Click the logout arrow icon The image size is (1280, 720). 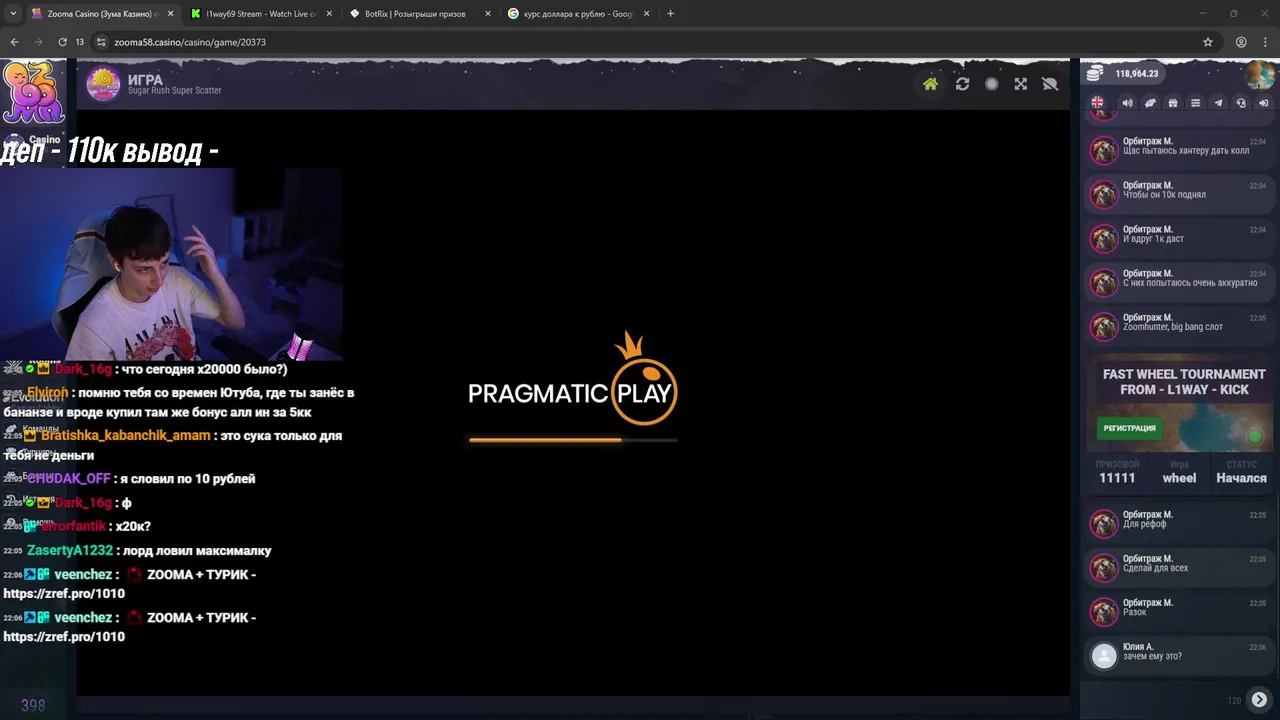pyautogui.click(x=1263, y=103)
